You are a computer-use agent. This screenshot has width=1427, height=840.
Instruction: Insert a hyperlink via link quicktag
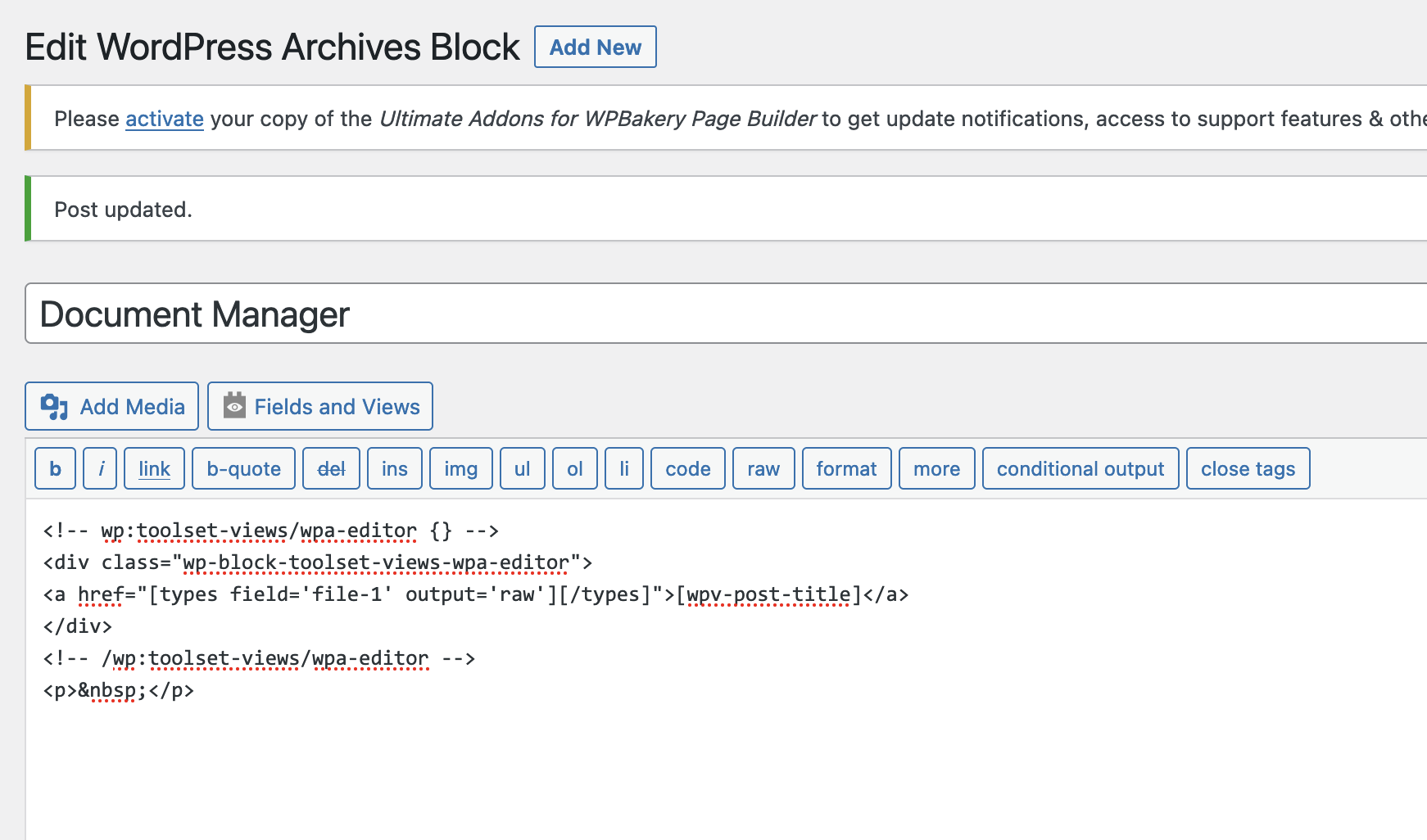point(154,468)
